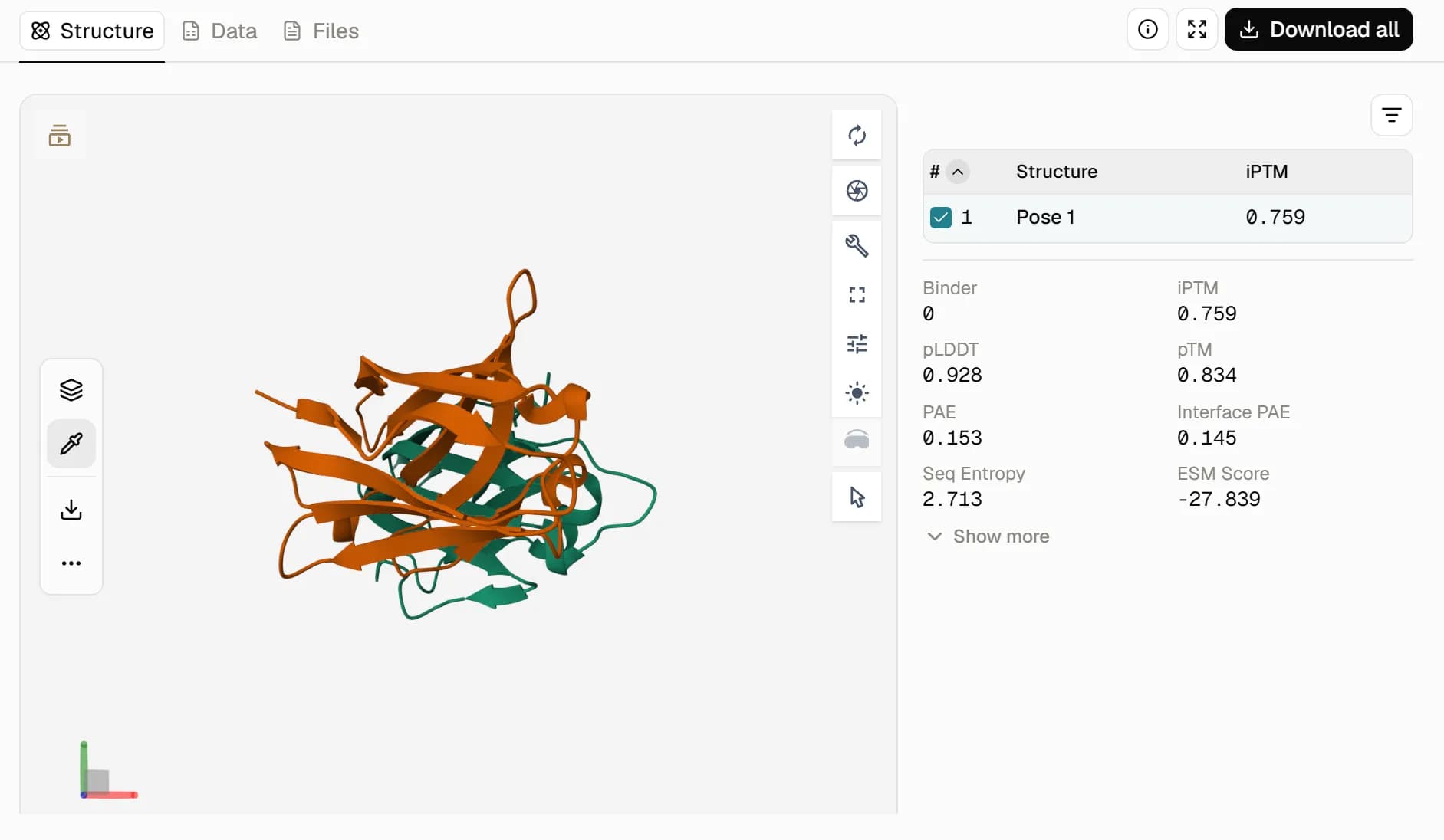Open the Structure tab
The width and height of the screenshot is (1444, 840).
(x=92, y=31)
